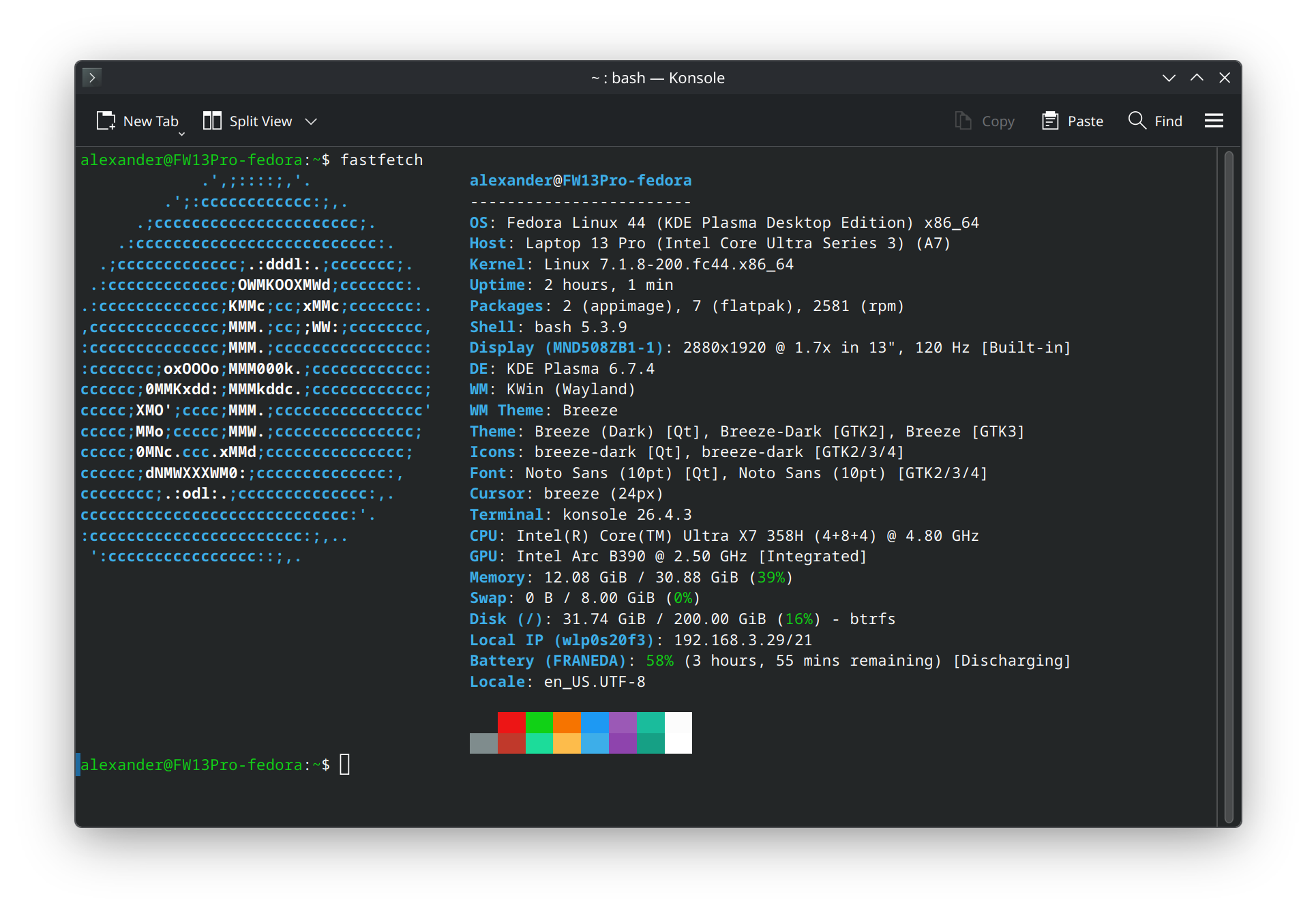Click the Theme line 'Breeze (Dark) [Qt]'
This screenshot has height=916, width=1316.
[747, 432]
